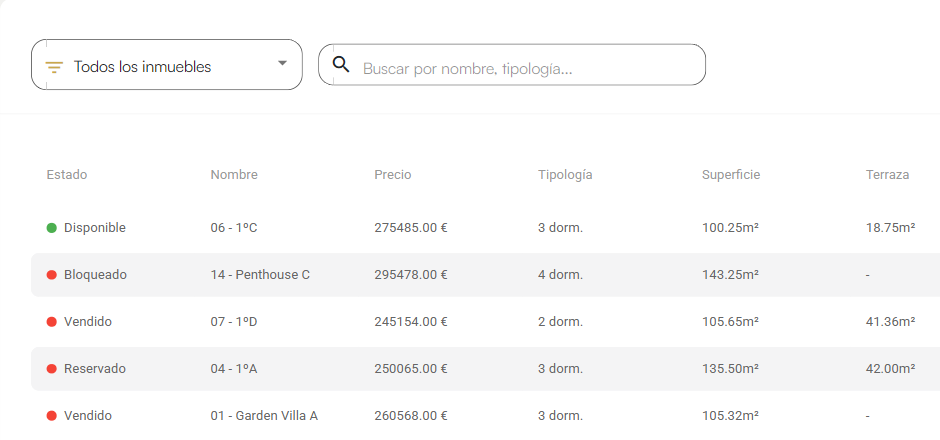The image size is (940, 440).
Task: Click 3 dorm. in the 06 - 1ºC row
Action: click(x=561, y=228)
